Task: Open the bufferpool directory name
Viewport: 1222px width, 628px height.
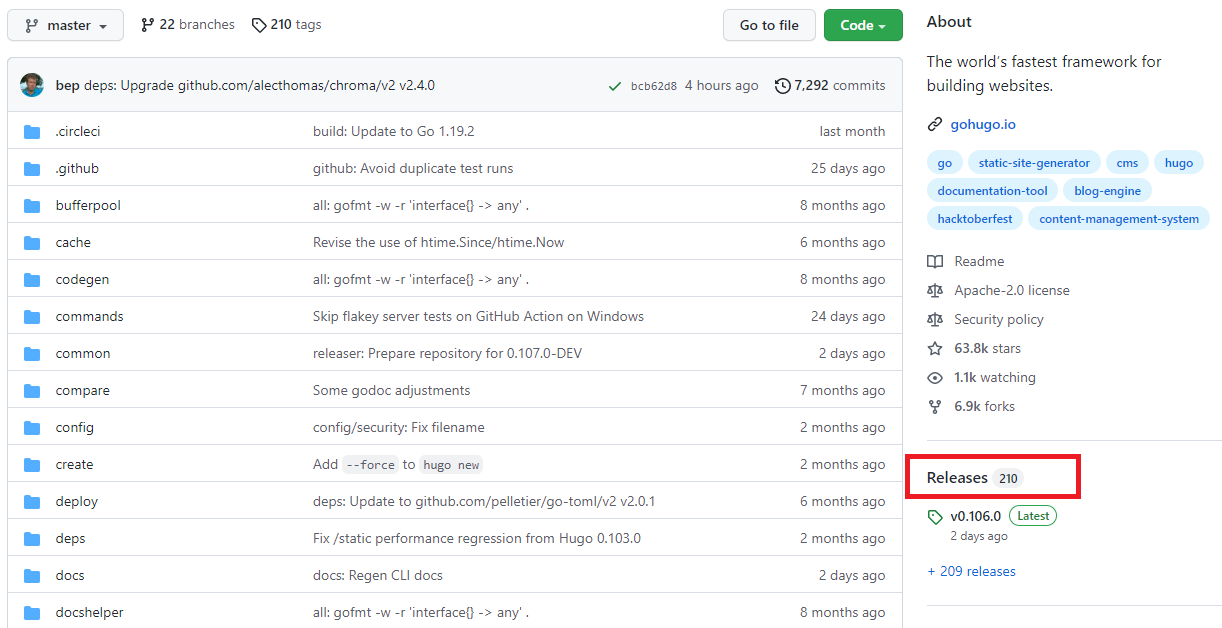Action: tap(88, 205)
